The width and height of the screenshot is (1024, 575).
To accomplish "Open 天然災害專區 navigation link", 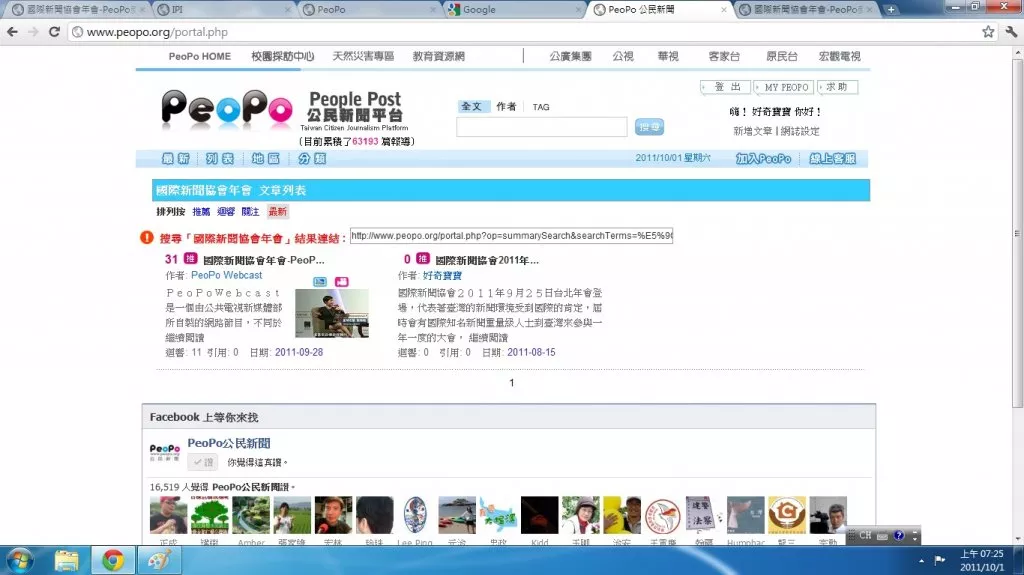I will click(363, 56).
